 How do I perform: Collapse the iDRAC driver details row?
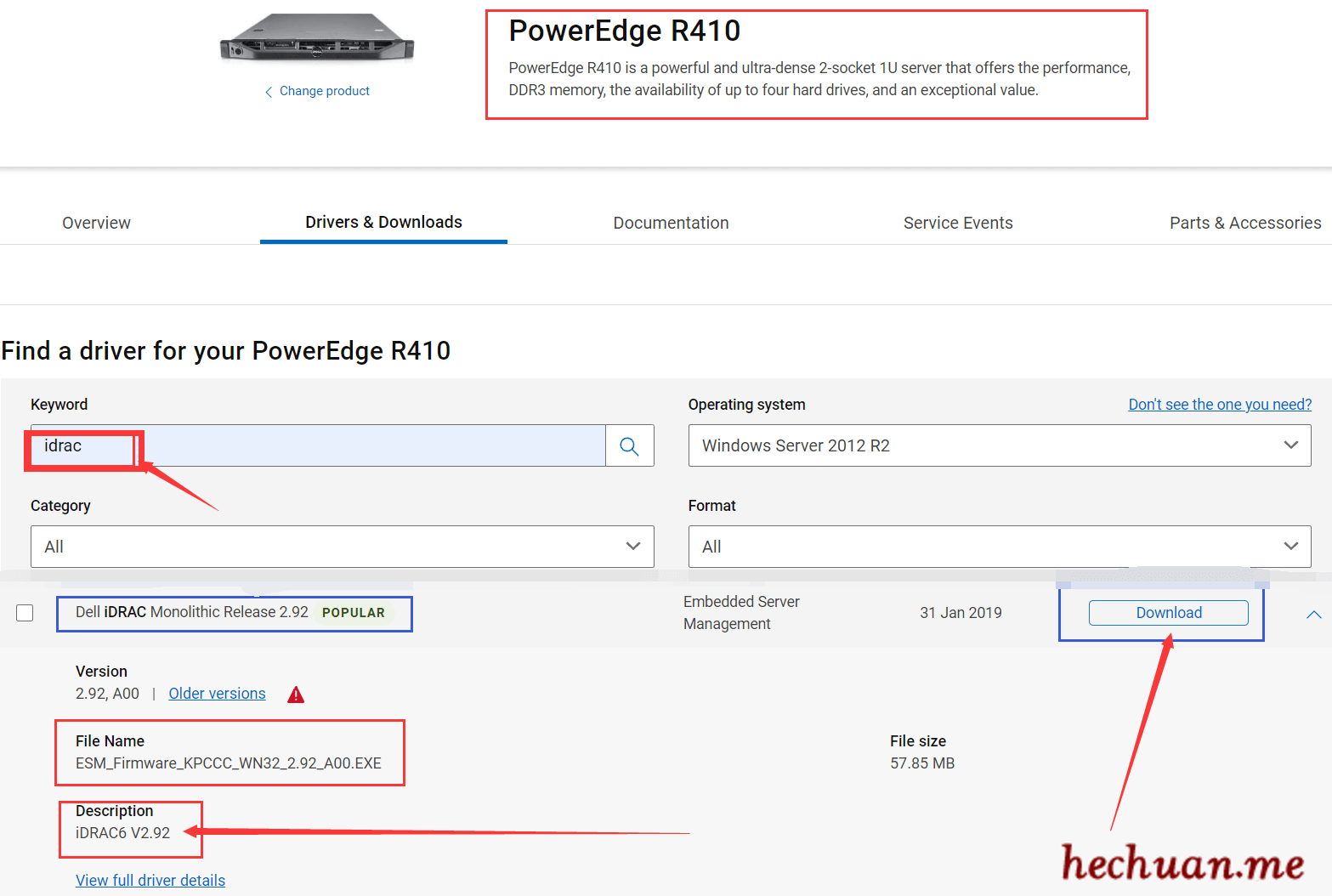[1313, 614]
